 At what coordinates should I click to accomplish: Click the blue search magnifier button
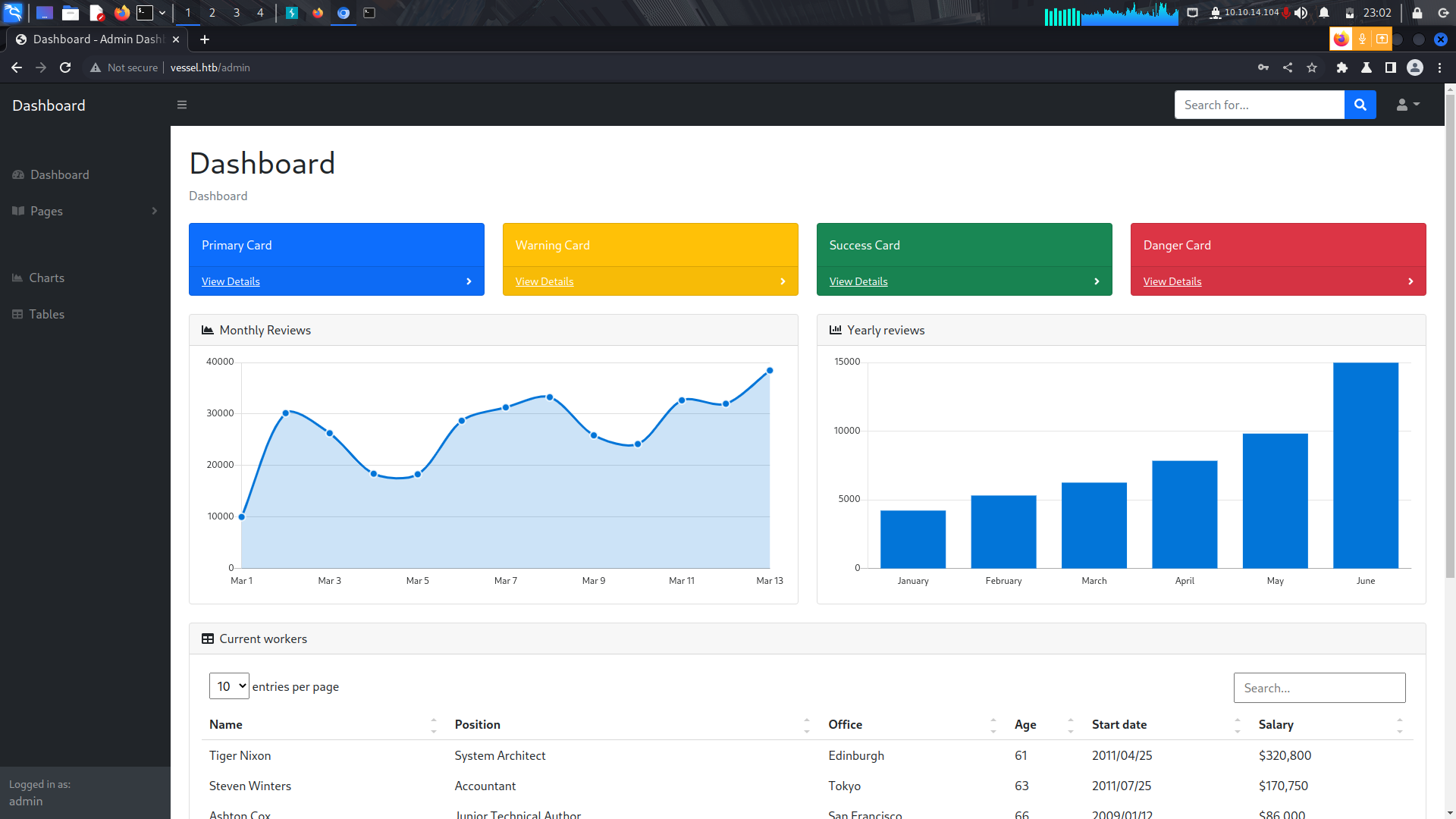(1360, 105)
